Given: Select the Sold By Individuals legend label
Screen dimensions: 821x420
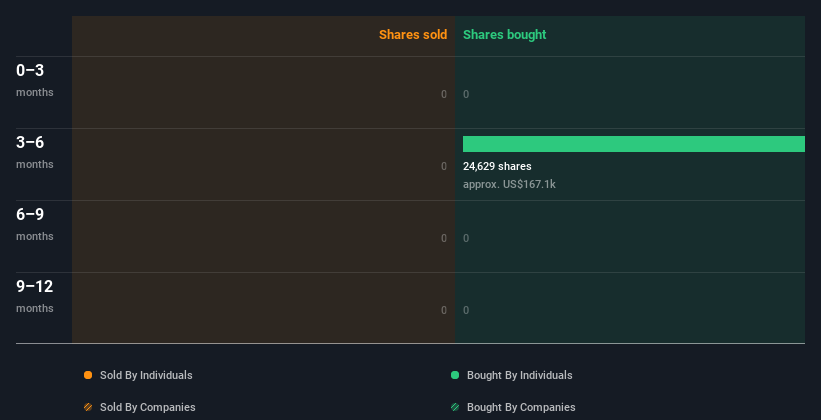Looking at the screenshot, I should click(x=146, y=375).
